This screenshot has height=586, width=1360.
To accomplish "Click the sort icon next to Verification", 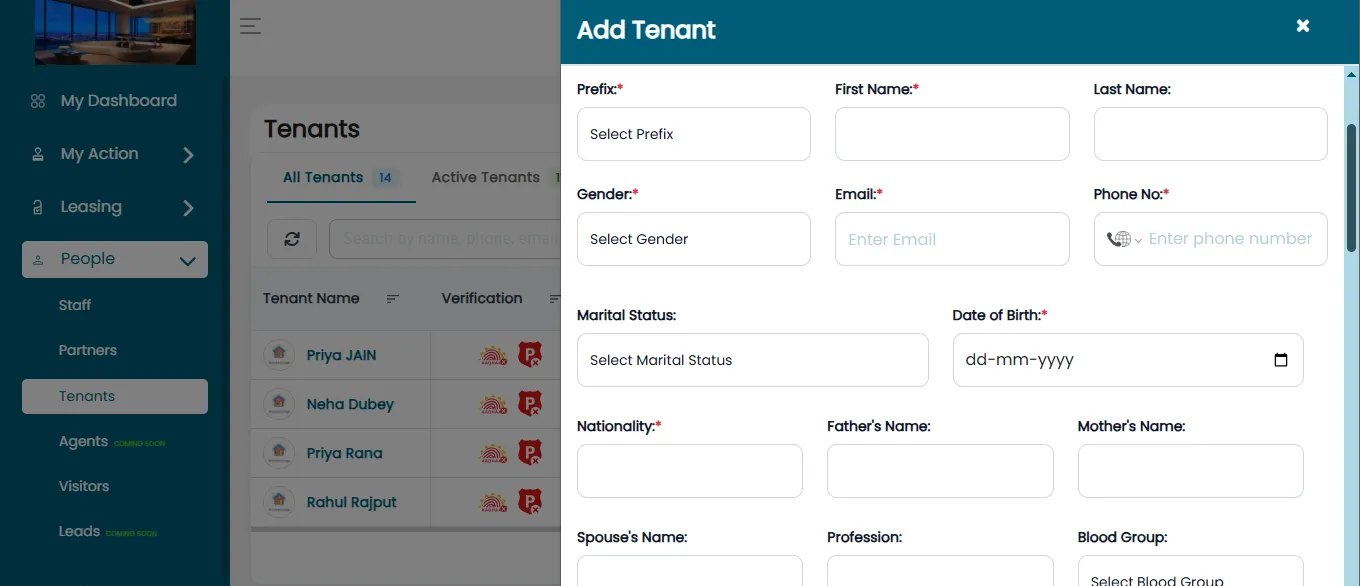I will tap(555, 299).
